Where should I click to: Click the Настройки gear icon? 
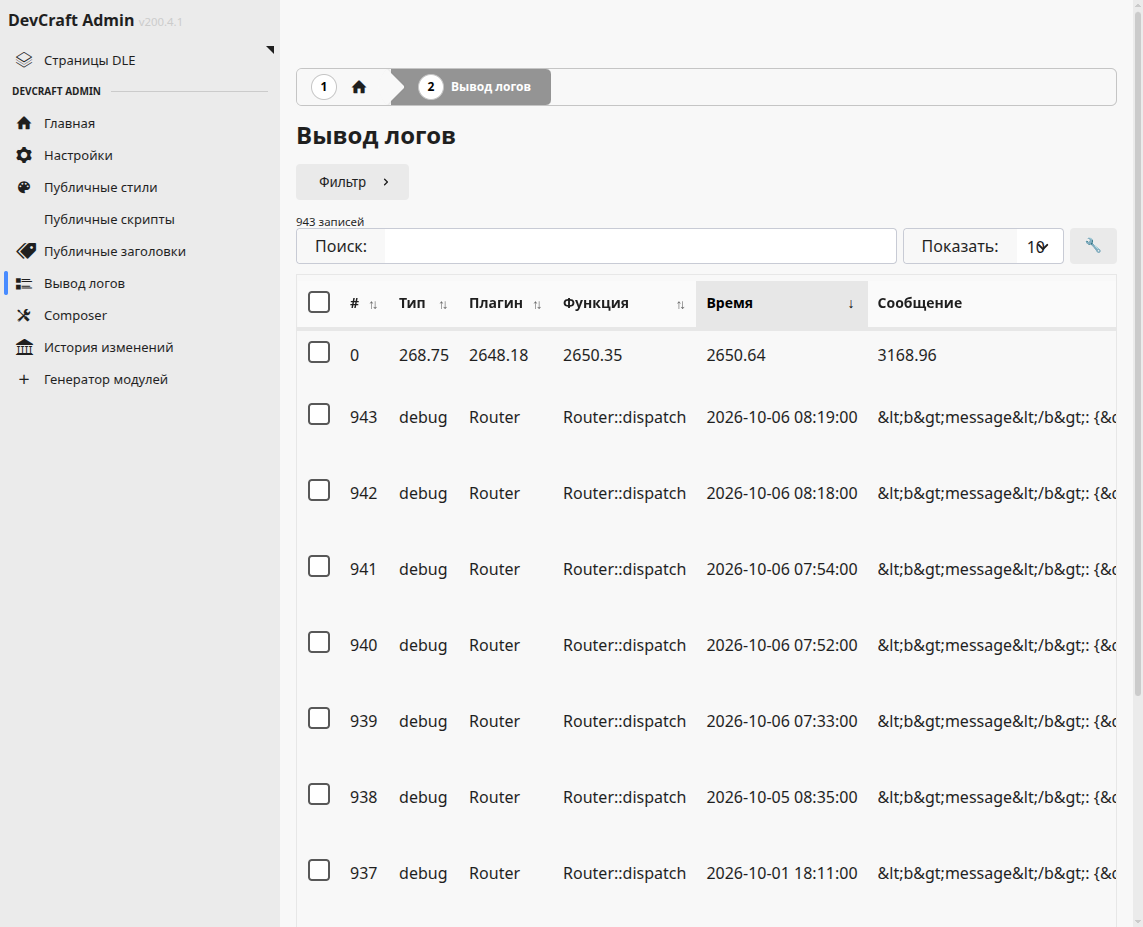coord(24,155)
